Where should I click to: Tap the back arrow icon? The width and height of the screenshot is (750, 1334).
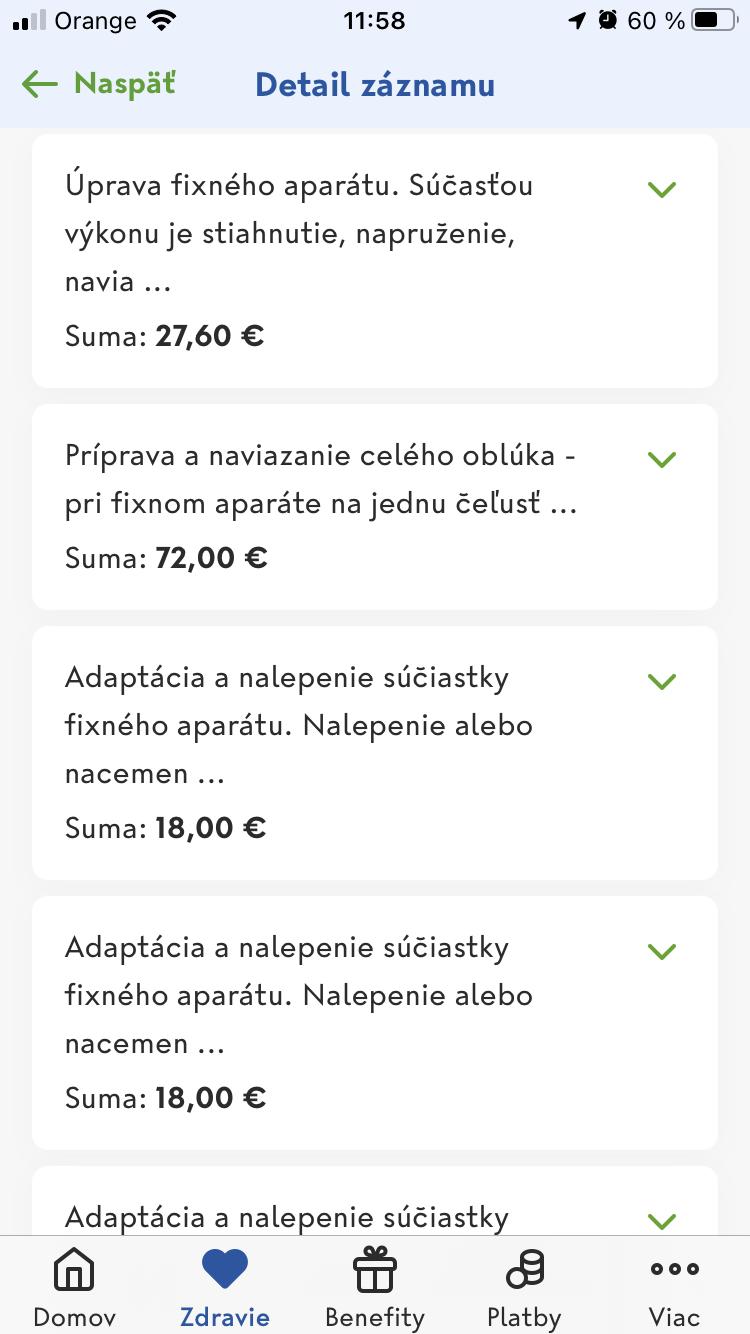tap(40, 84)
